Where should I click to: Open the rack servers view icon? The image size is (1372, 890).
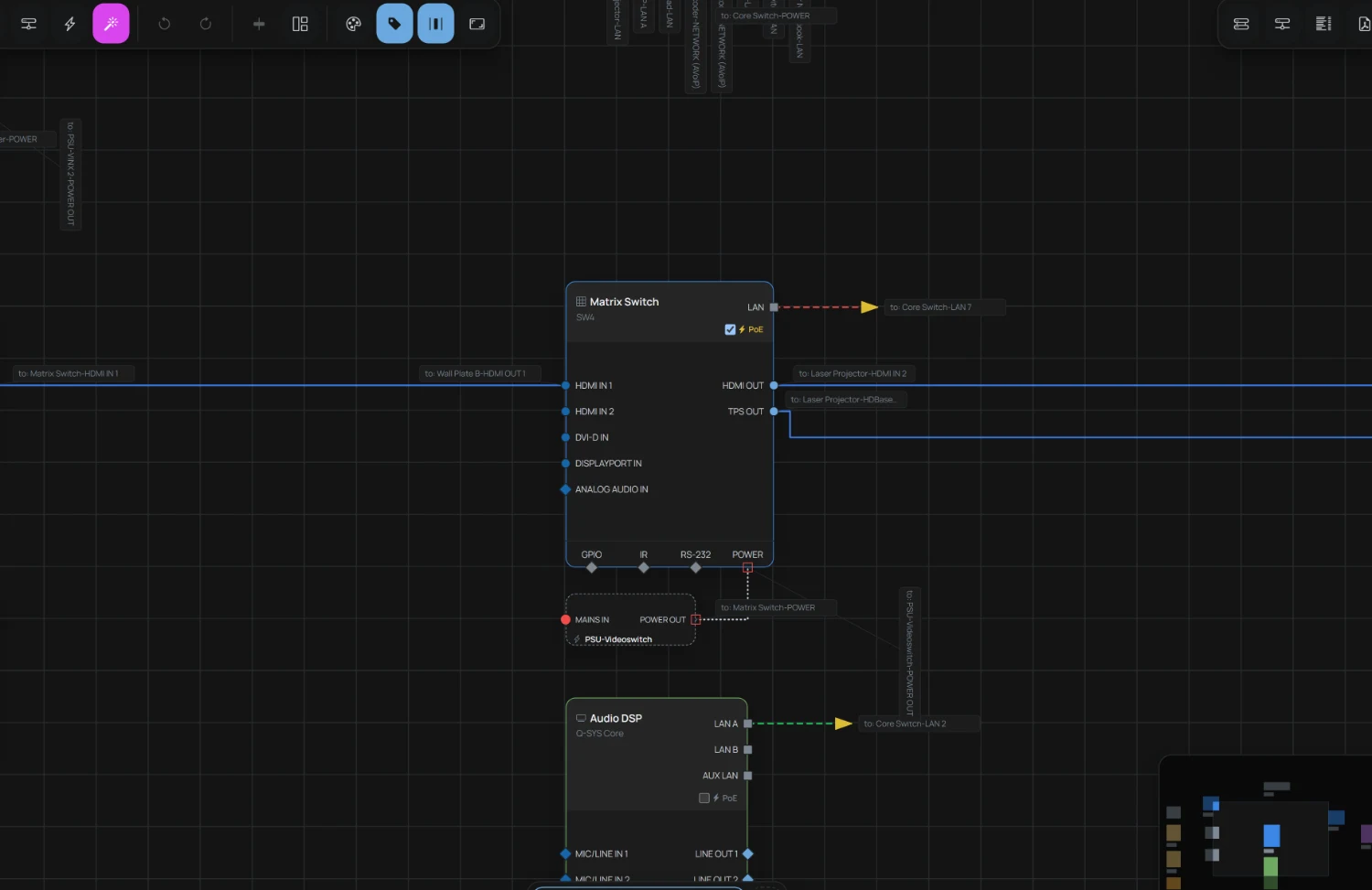click(x=1241, y=24)
